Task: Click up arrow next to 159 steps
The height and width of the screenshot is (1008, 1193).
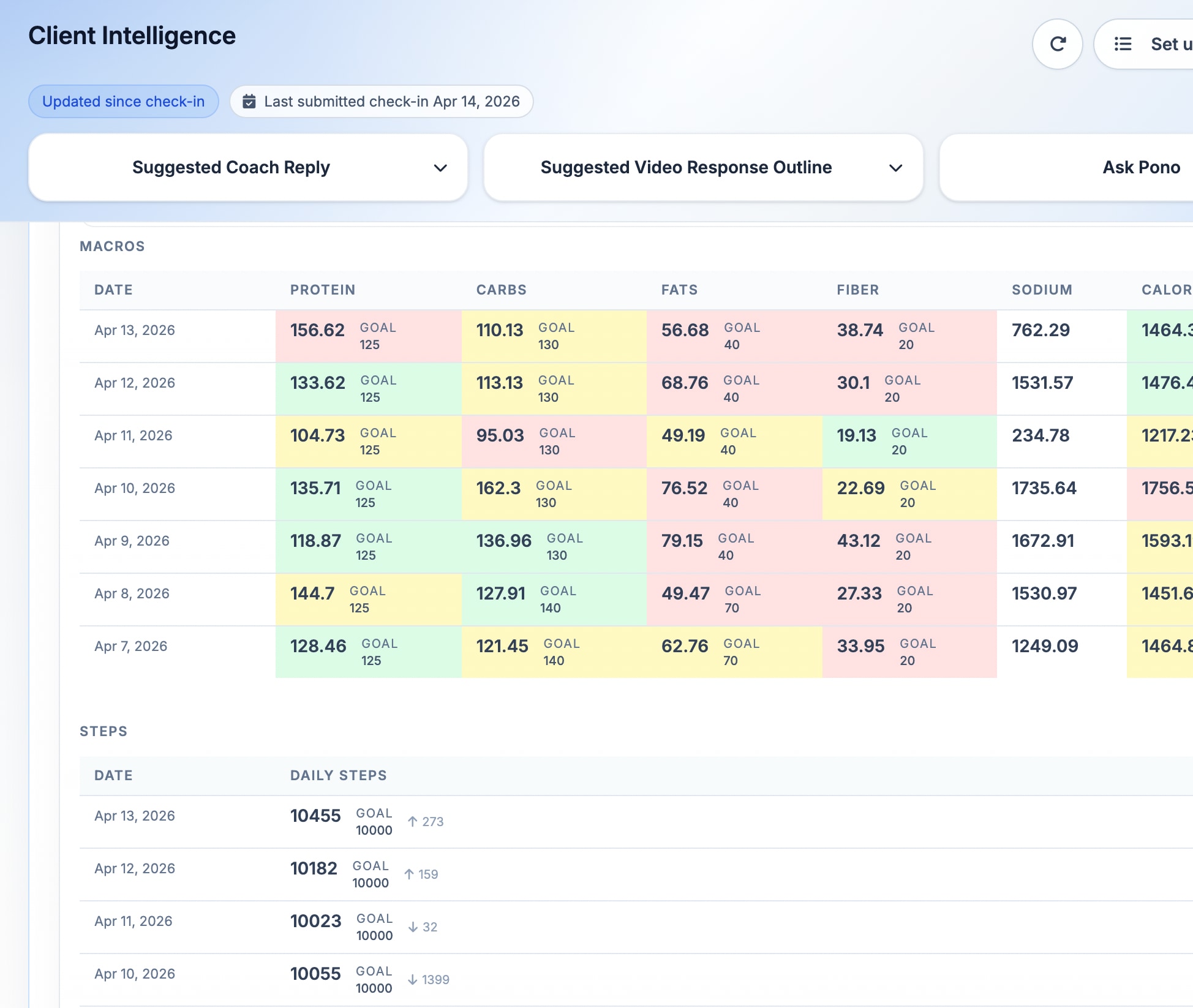Action: coord(409,874)
